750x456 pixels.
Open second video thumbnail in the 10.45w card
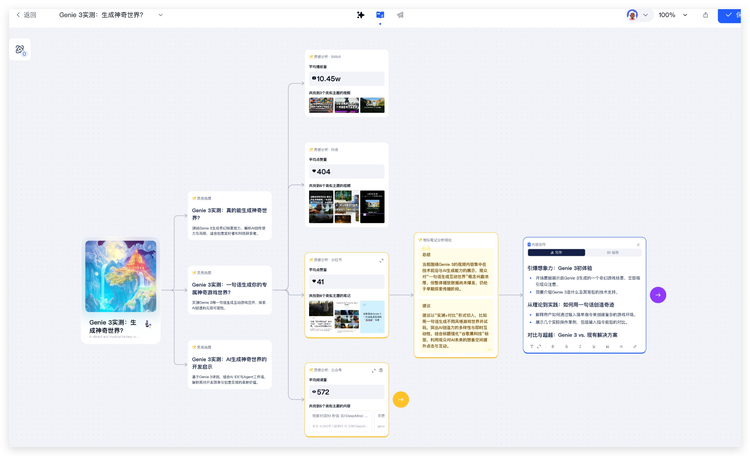pos(347,105)
